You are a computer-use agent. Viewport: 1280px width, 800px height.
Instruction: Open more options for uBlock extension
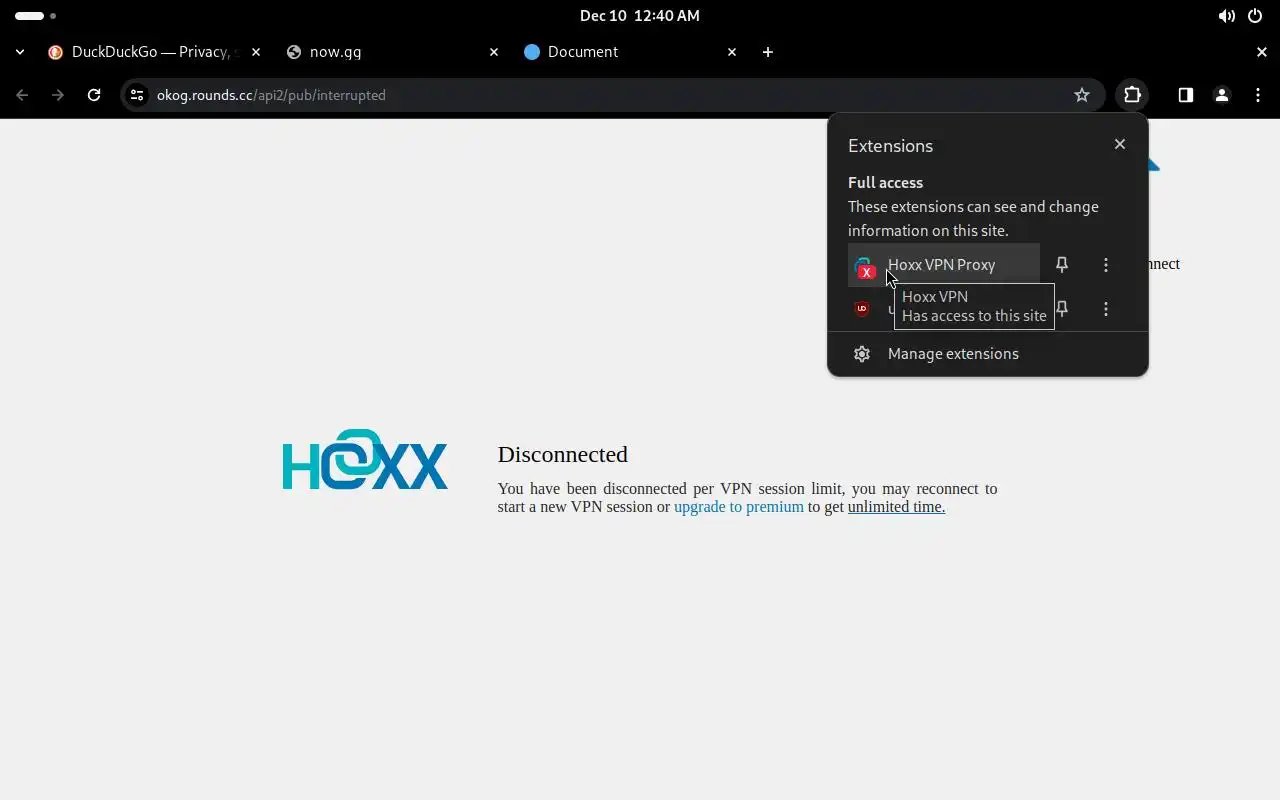click(1106, 309)
